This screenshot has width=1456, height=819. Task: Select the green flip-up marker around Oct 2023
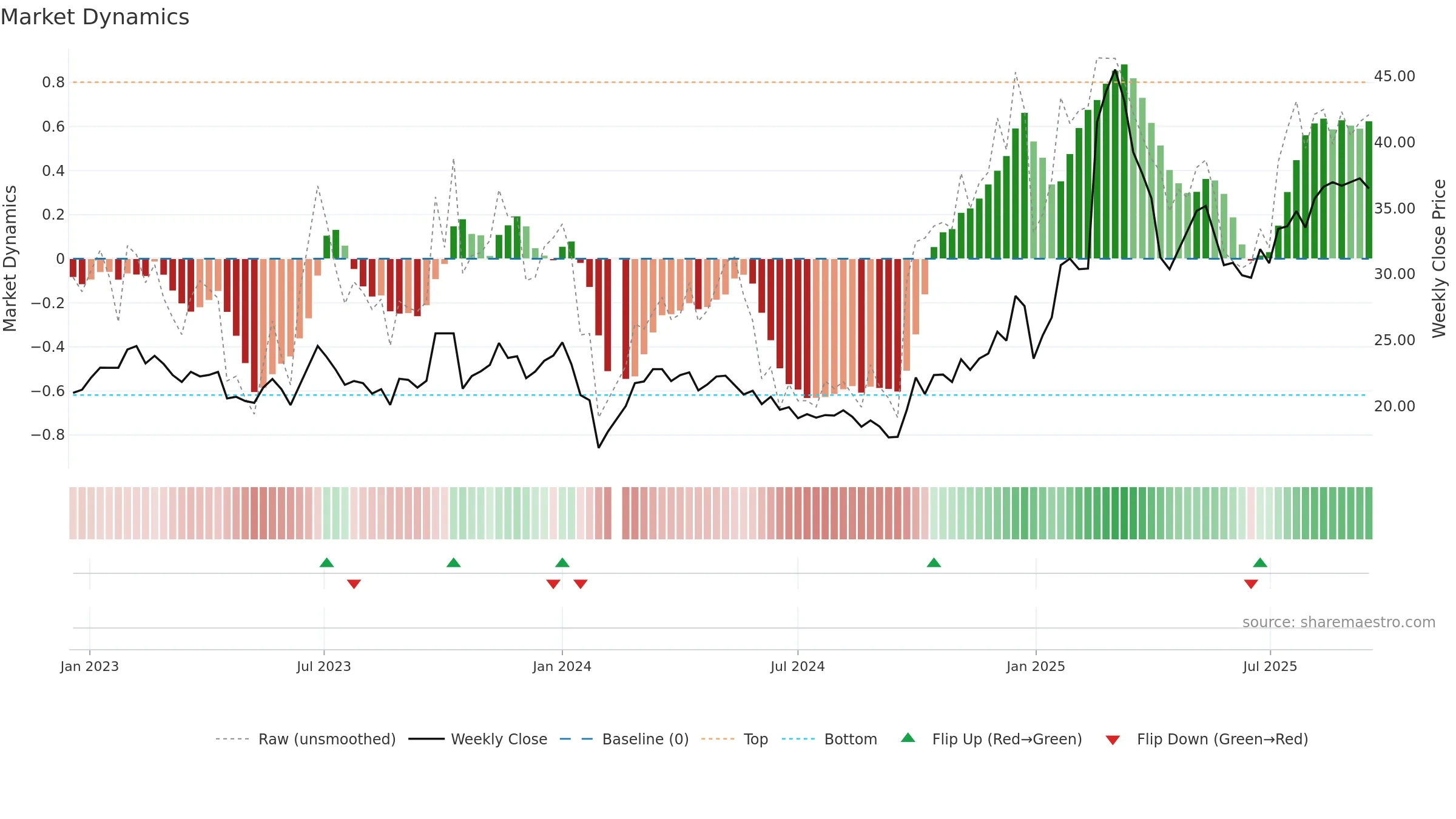(x=454, y=562)
